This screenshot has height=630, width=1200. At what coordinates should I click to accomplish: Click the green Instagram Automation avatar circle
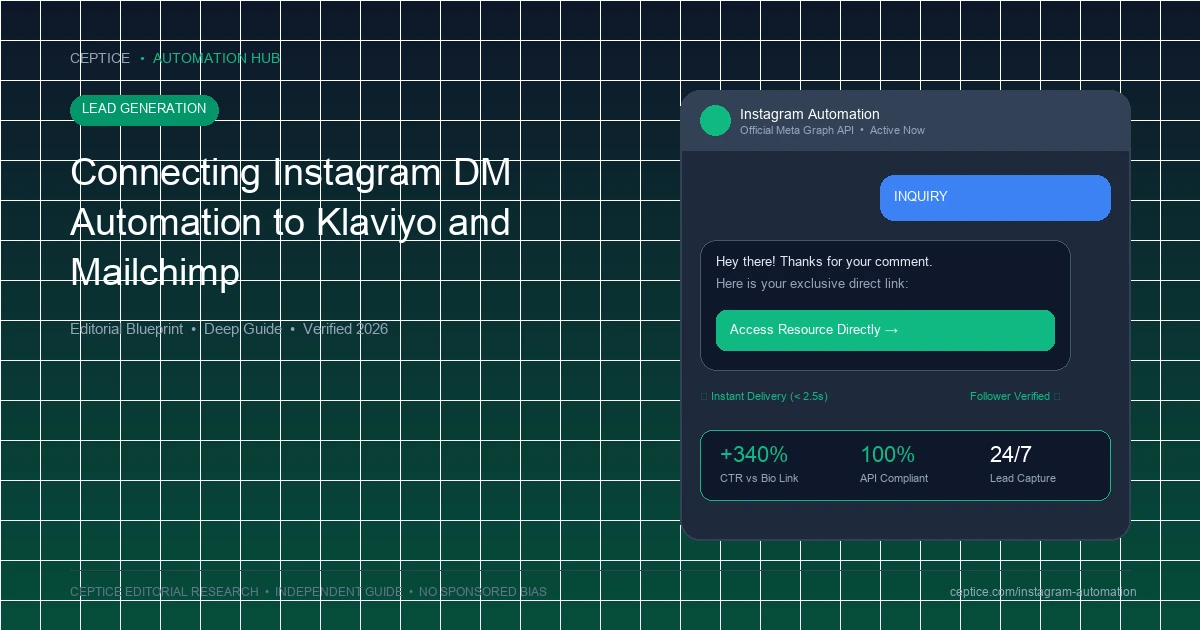click(715, 121)
